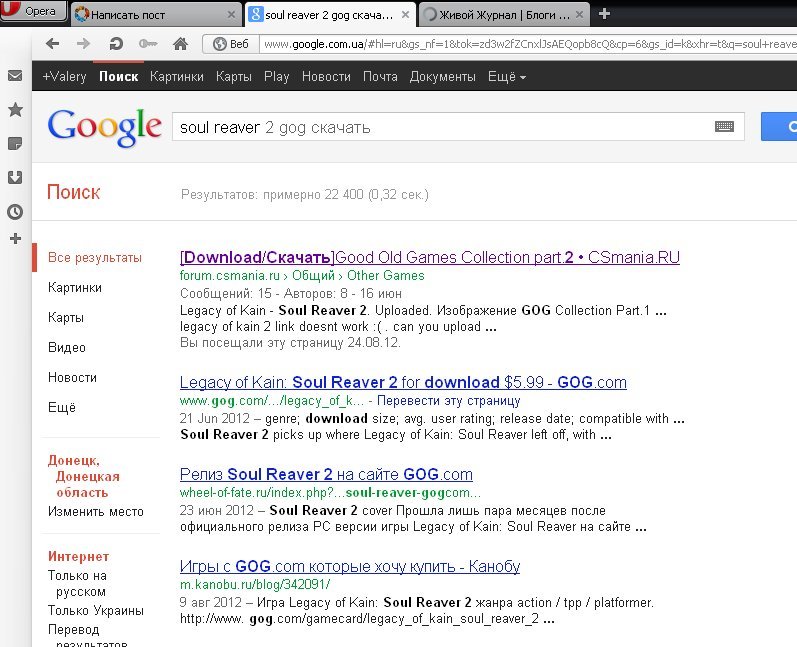Filter results by Картинки in left sidebar
797x647 pixels.
pos(75,287)
